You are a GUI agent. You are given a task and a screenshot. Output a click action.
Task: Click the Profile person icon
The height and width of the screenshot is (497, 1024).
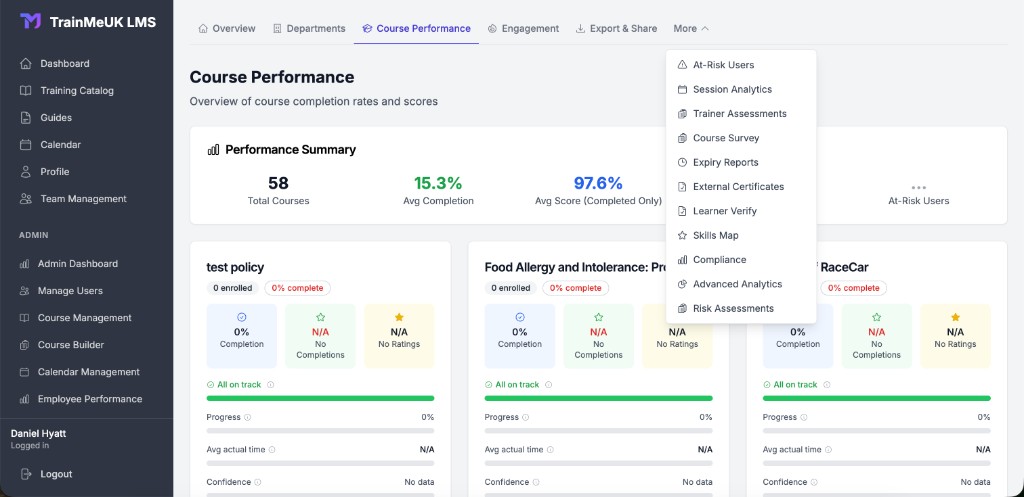[x=25, y=172]
